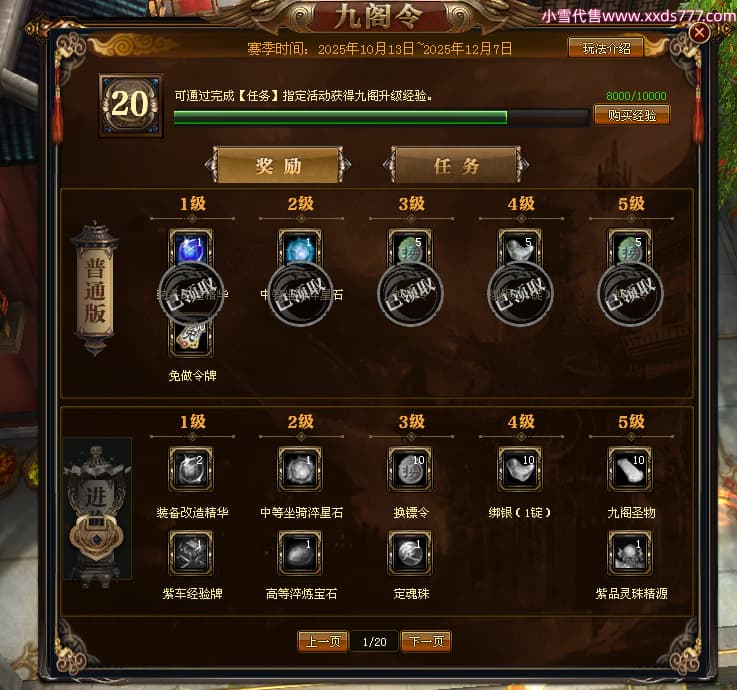This screenshot has height=690, width=737.
Task: Click the 九阁圣物 reward icon
Action: coord(630,469)
